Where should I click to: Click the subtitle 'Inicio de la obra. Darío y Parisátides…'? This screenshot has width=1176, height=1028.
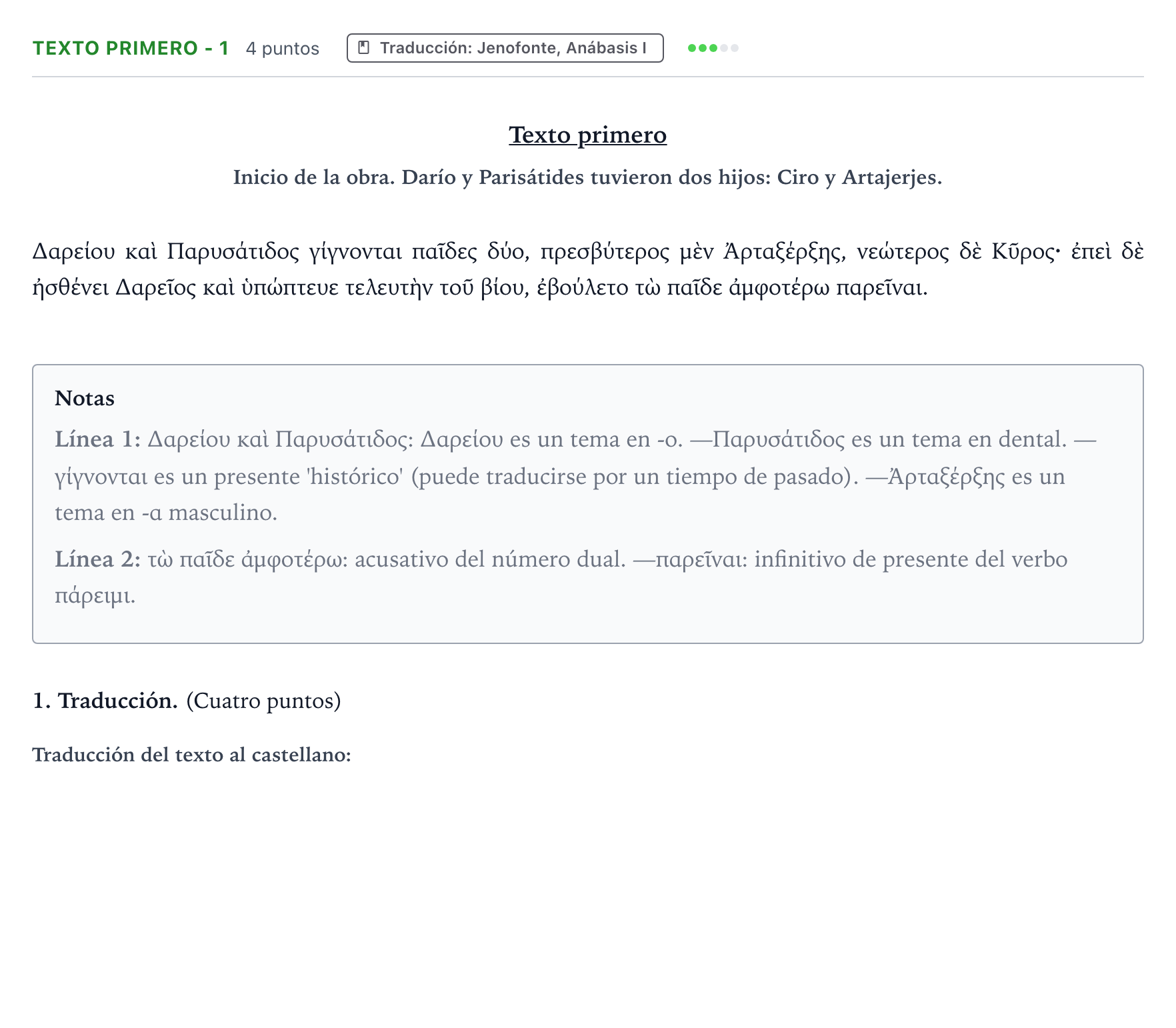(588, 177)
